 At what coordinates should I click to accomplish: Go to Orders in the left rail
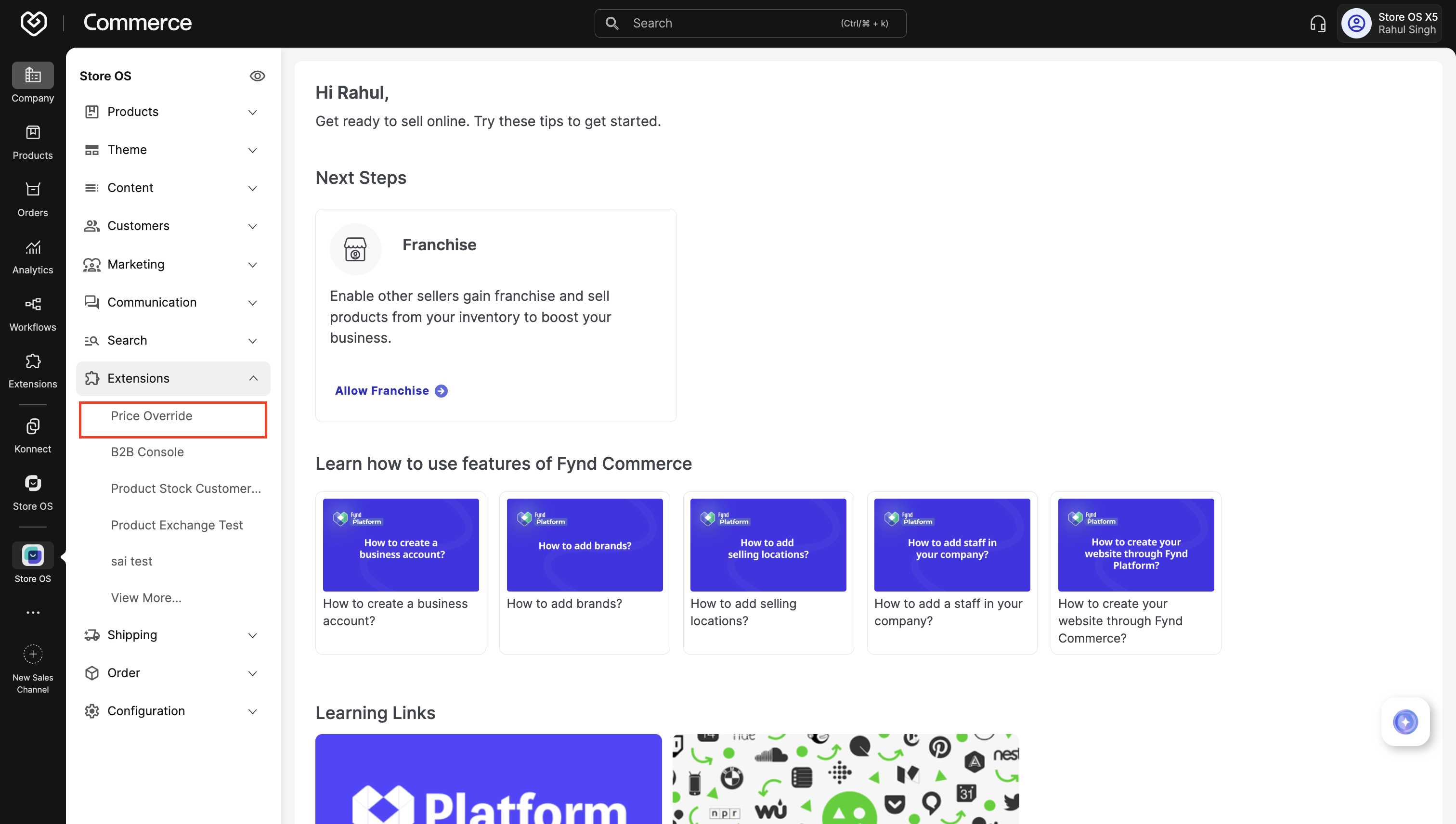33,200
